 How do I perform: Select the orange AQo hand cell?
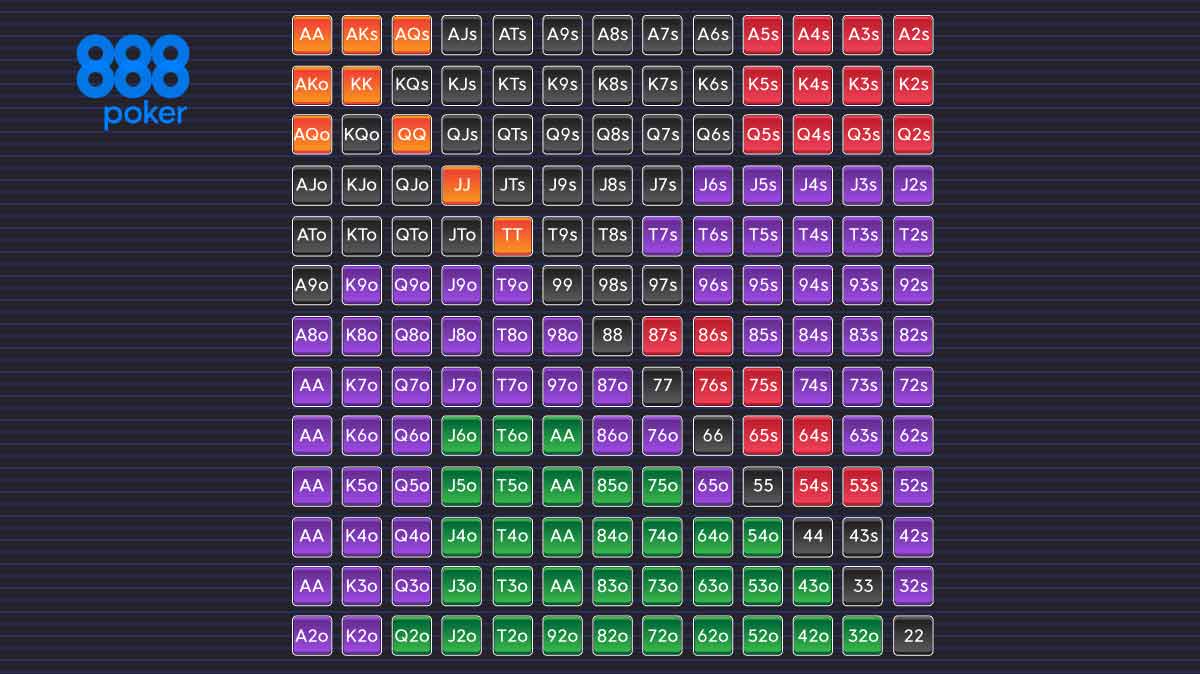click(312, 135)
